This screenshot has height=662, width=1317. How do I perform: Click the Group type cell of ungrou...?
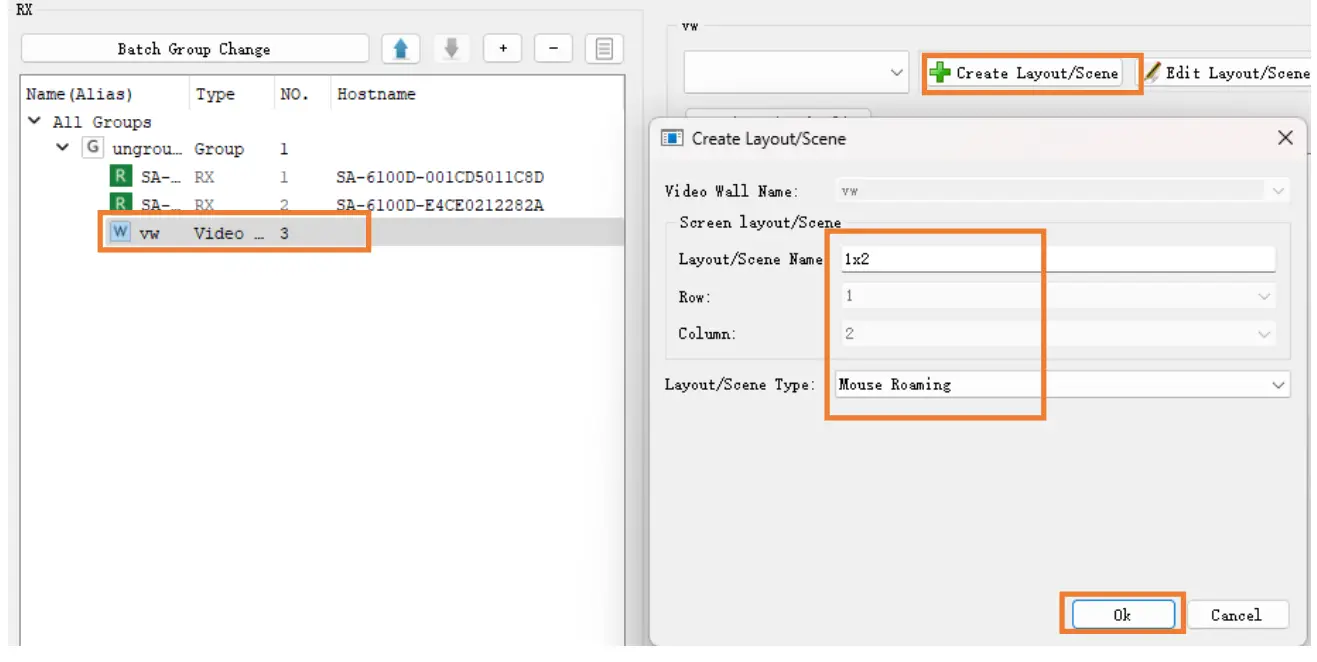(x=219, y=148)
